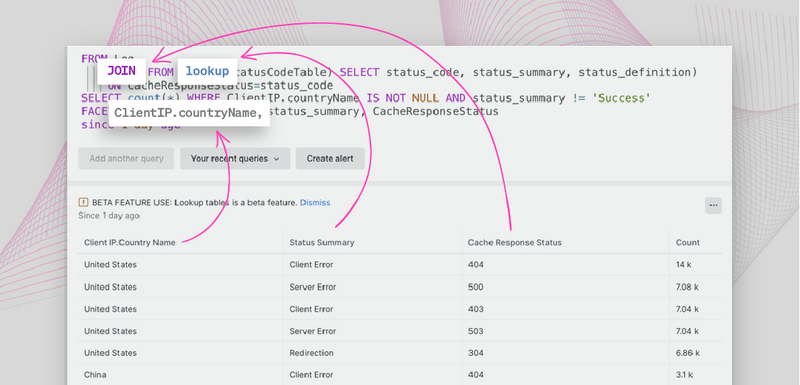800x385 pixels.
Task: Select the United States 404 row
Action: [x=400, y=265]
